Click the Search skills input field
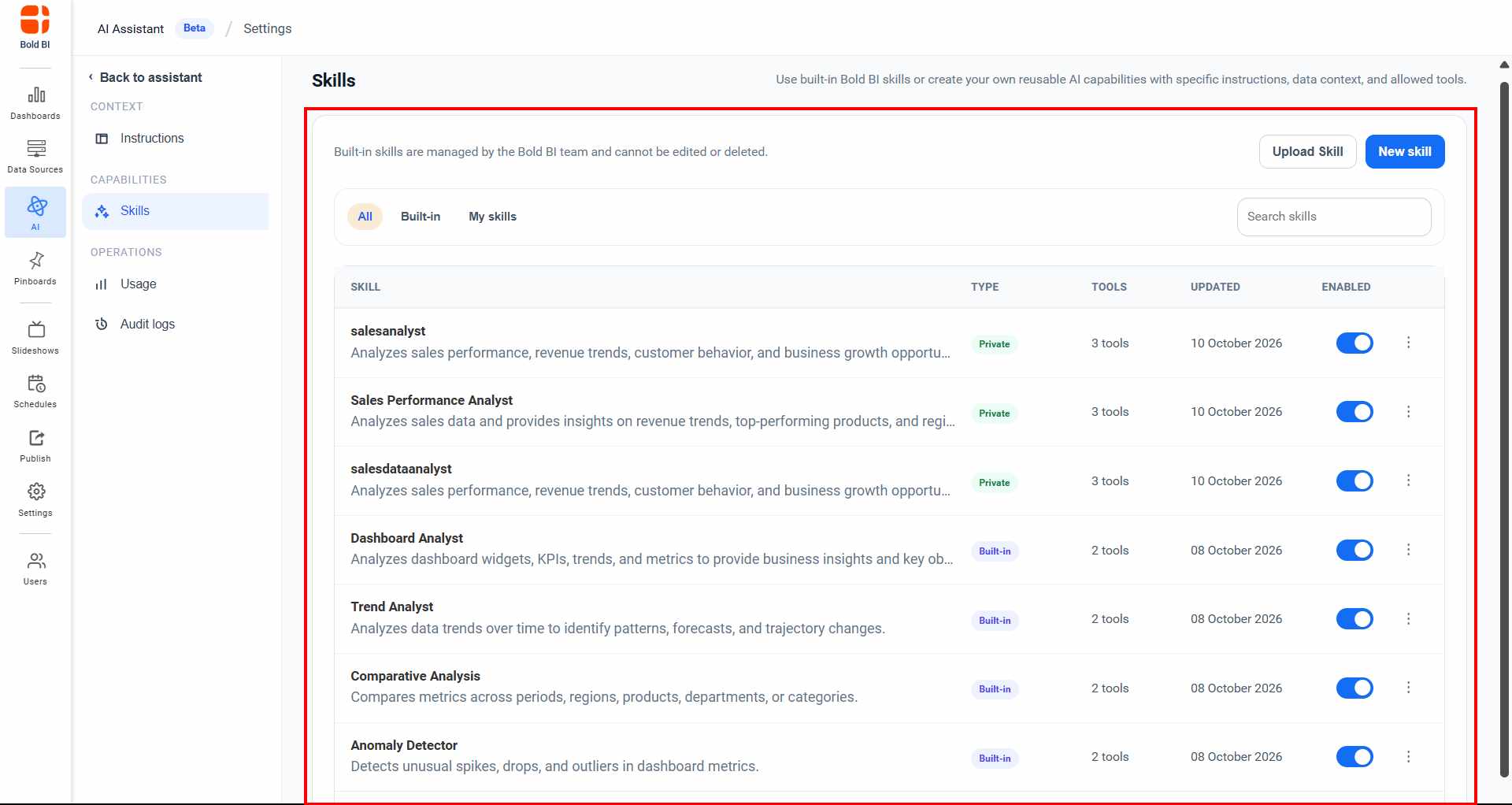This screenshot has width=1512, height=805. (x=1334, y=217)
